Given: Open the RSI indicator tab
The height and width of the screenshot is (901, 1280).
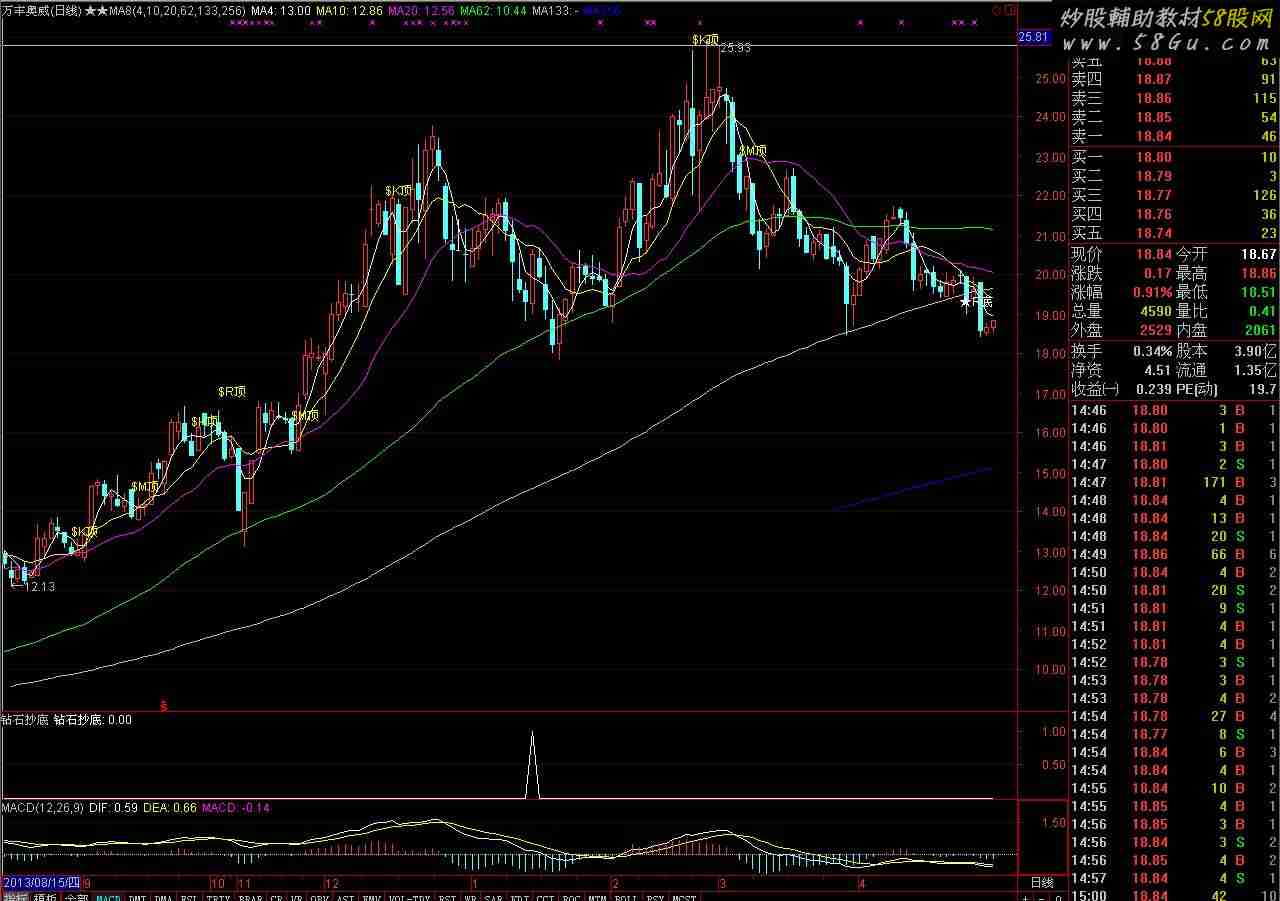Looking at the screenshot, I should click(x=188, y=897).
